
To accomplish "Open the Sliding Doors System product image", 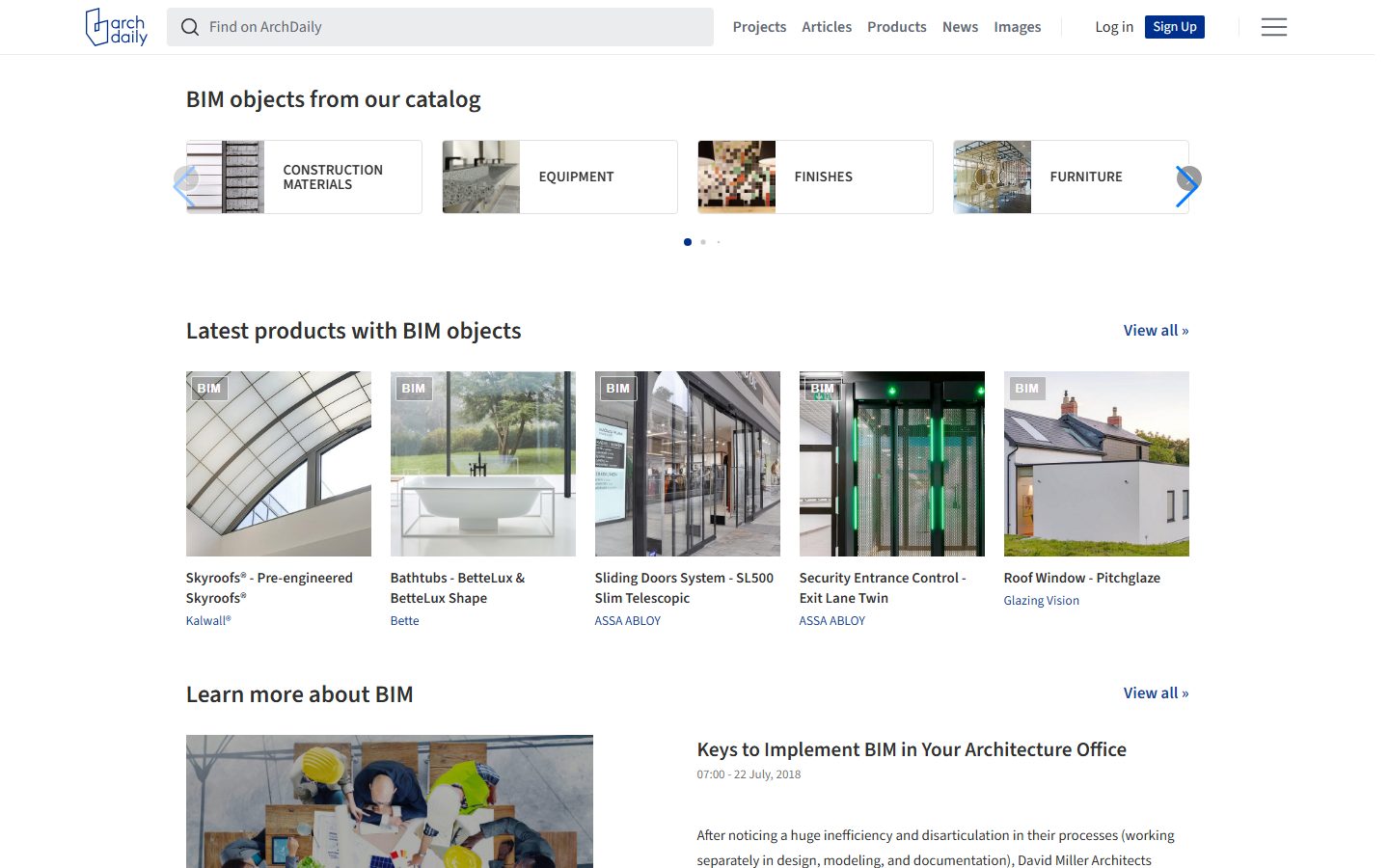I will coord(688,464).
